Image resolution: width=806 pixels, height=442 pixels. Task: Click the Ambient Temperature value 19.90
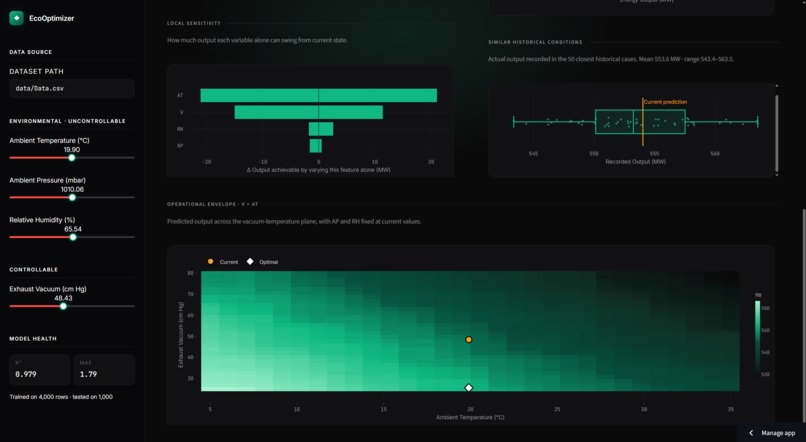click(71, 150)
